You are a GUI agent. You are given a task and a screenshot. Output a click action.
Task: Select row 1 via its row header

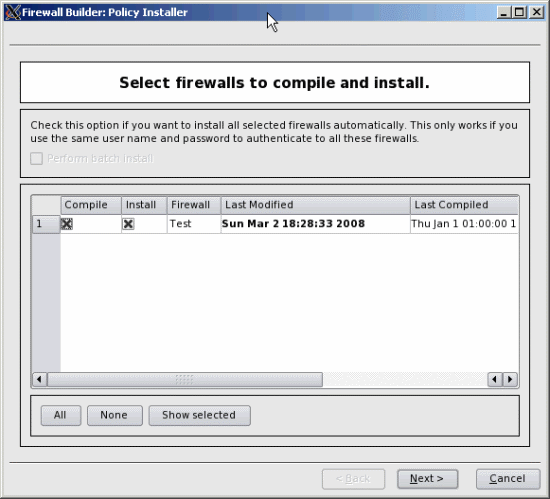[46, 224]
